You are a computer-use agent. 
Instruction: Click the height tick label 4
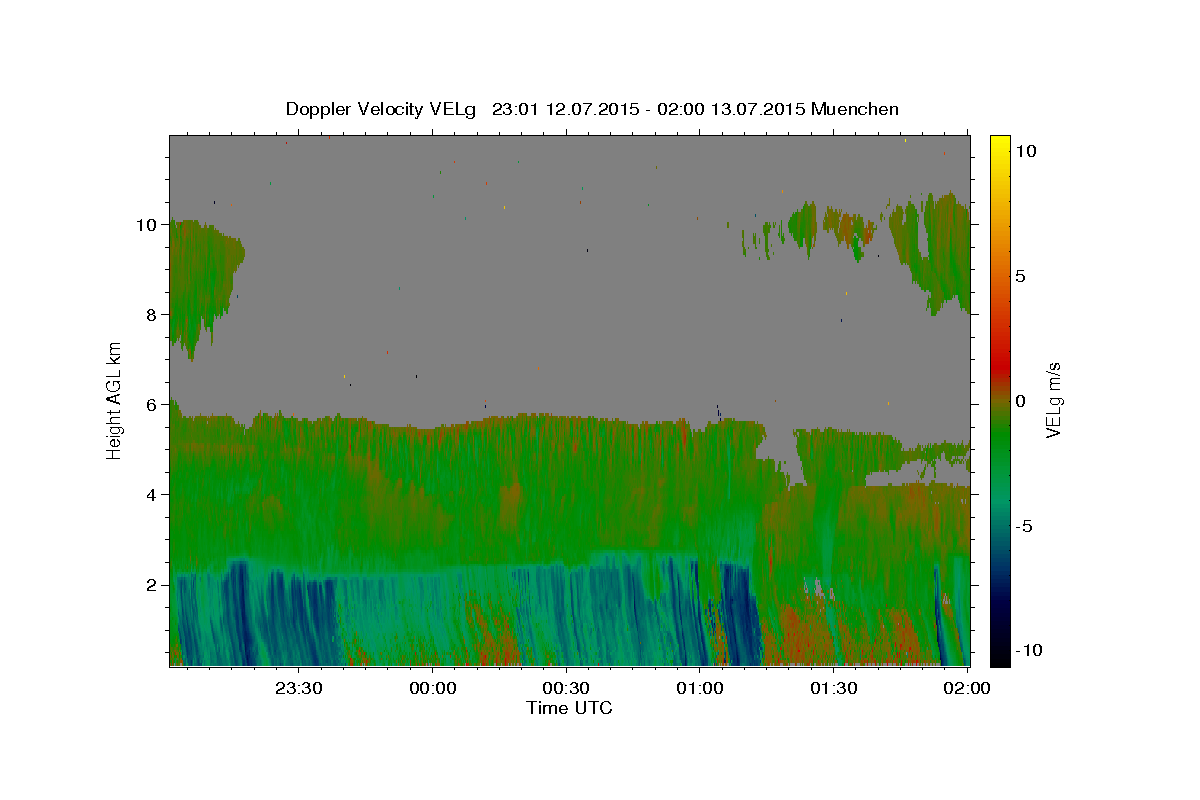point(153,495)
